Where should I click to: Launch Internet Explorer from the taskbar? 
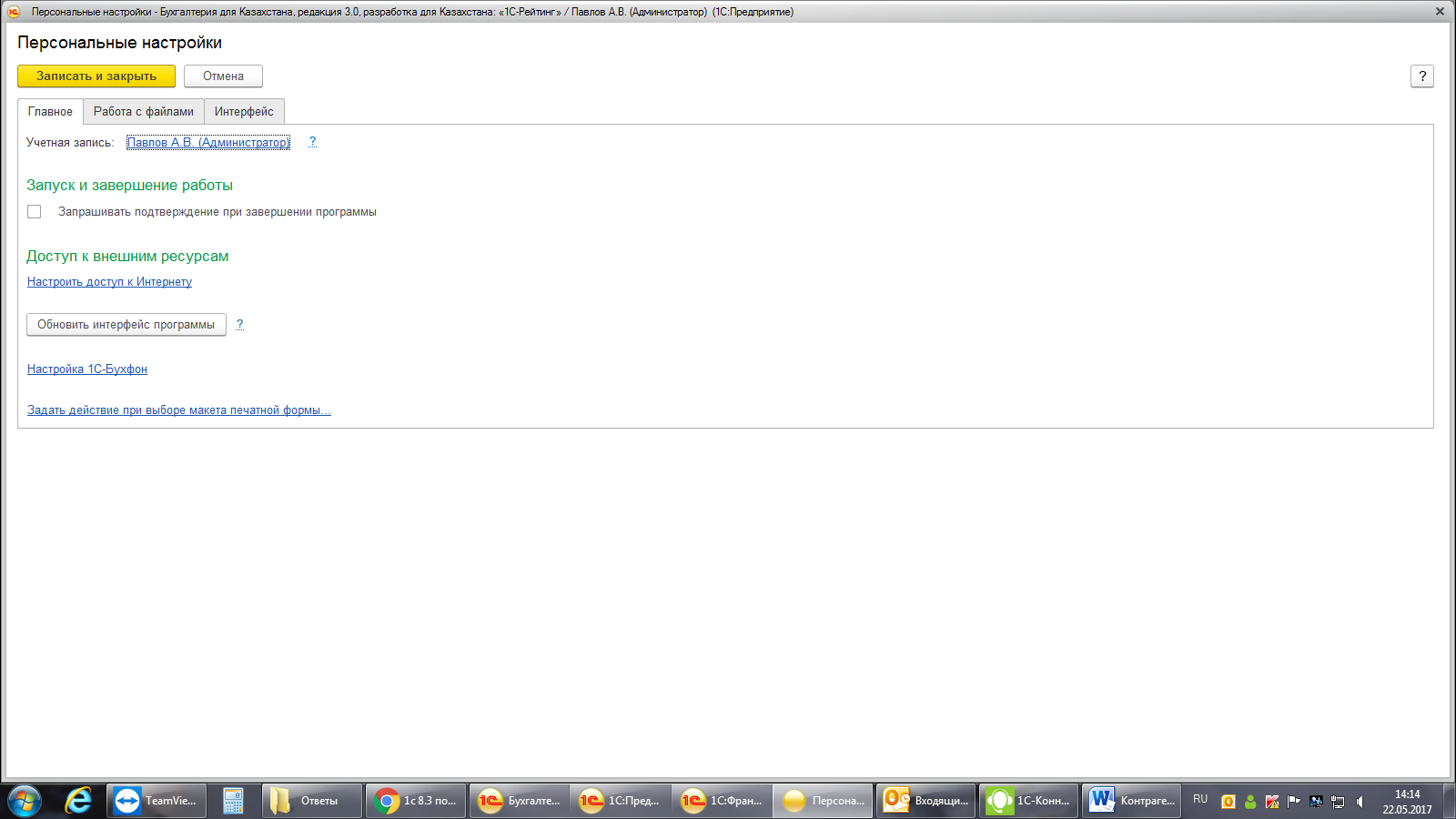pos(79,801)
